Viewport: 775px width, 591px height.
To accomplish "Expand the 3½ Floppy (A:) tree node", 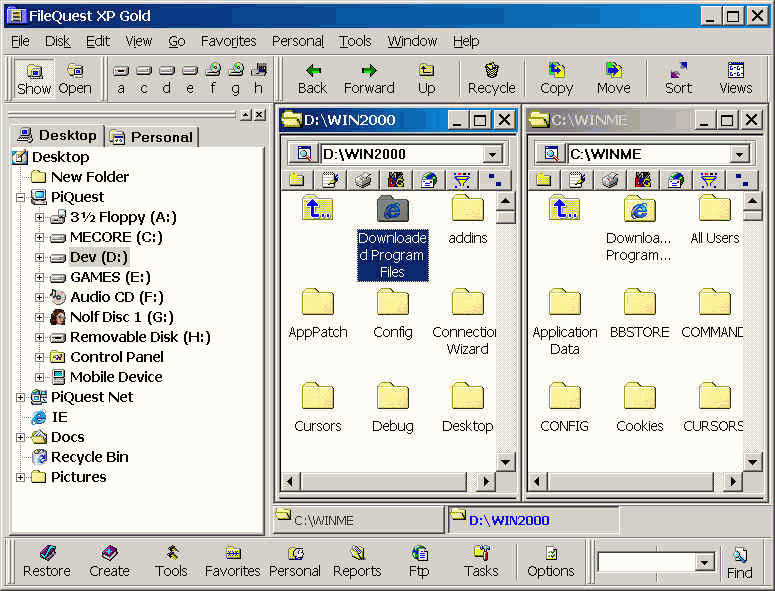I will [x=40, y=217].
